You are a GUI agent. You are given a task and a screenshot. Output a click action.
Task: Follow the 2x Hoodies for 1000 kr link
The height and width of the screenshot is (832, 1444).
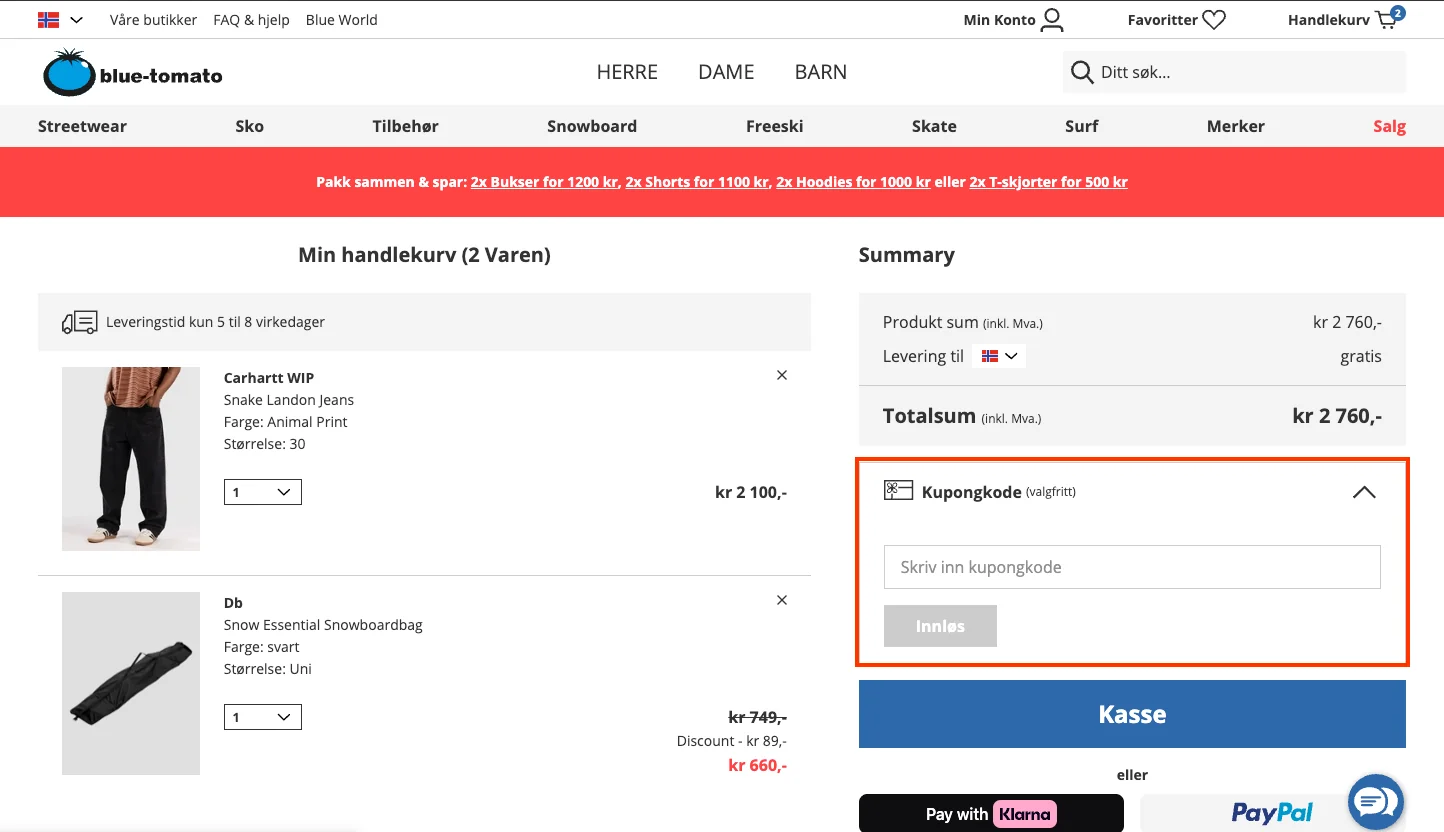[x=853, y=182]
